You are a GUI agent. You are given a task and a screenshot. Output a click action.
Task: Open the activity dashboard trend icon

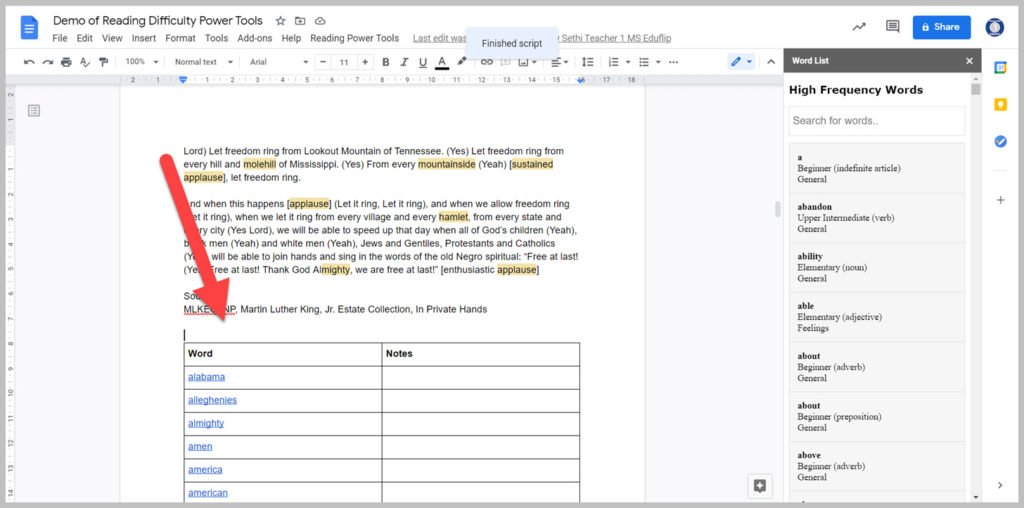click(x=859, y=27)
